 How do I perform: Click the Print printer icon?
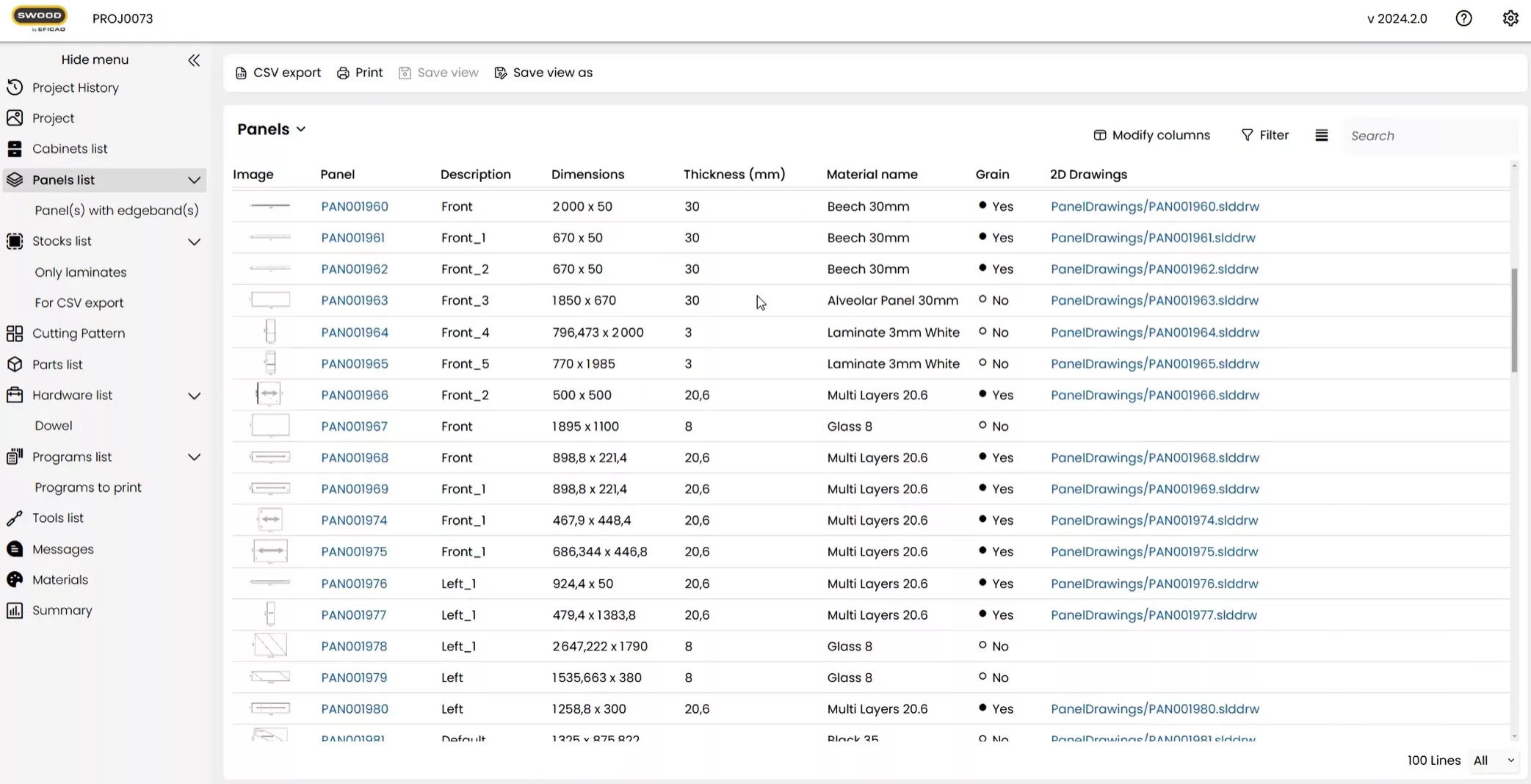tap(343, 73)
